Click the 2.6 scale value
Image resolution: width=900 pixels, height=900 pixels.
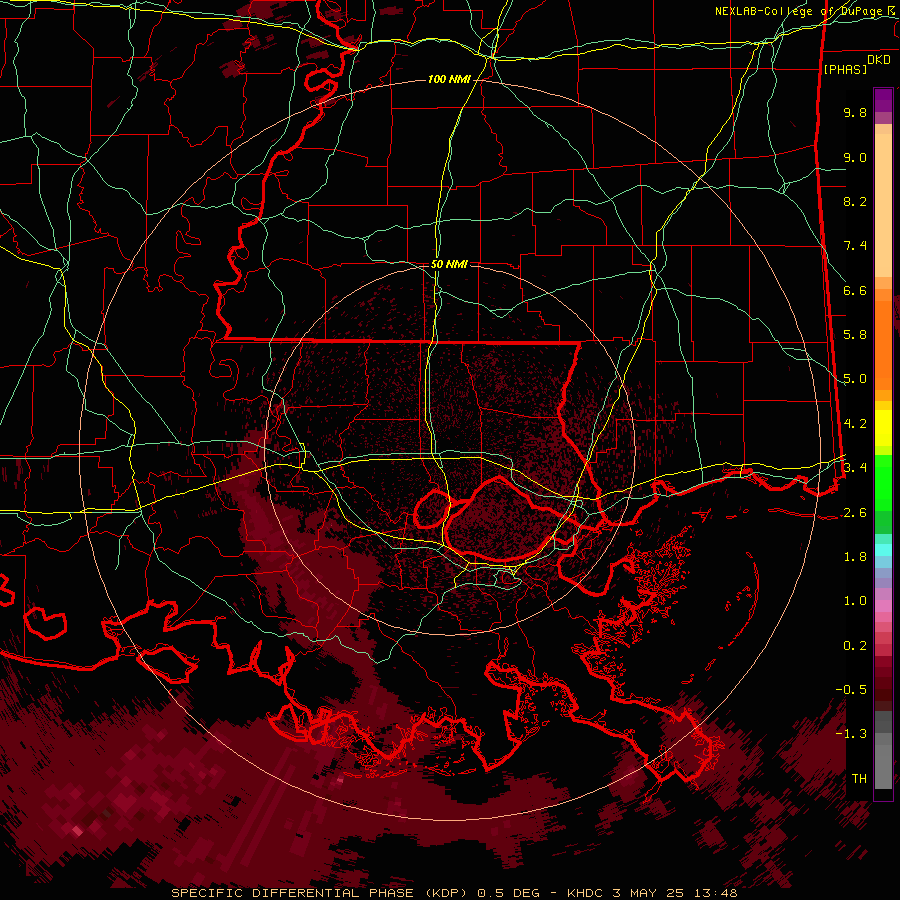pyautogui.click(x=855, y=513)
